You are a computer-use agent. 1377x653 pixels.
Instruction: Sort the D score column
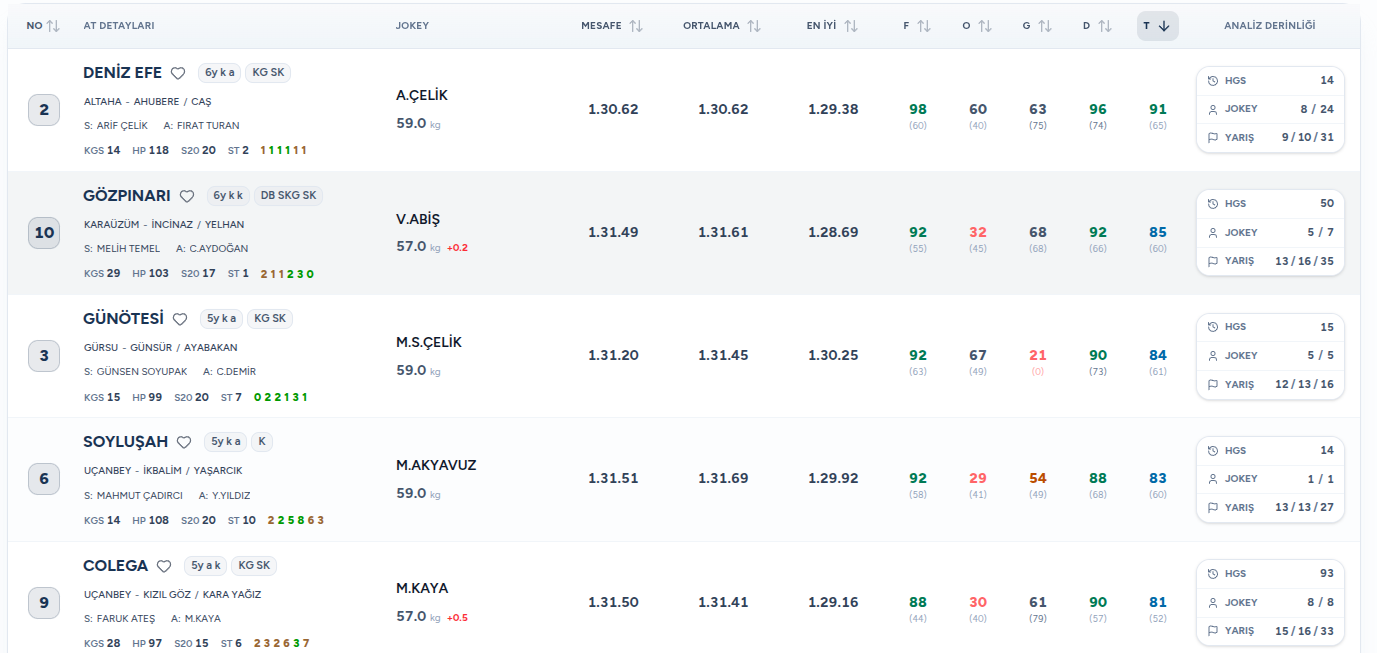click(1105, 26)
